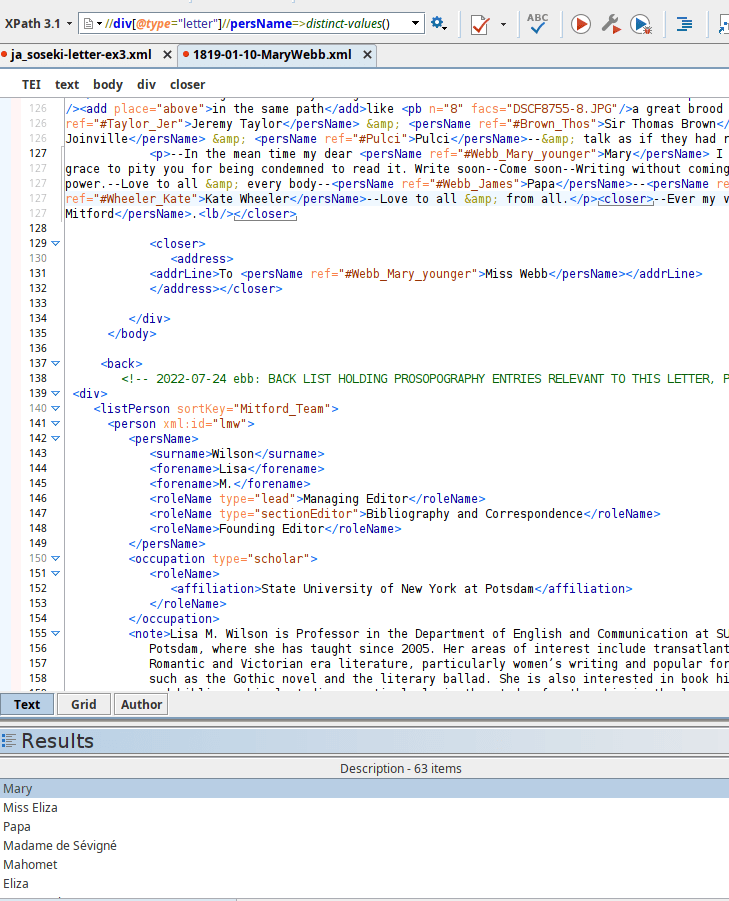The image size is (729, 901).
Task: Click State University of New York affiliation text
Action: [x=398, y=588]
